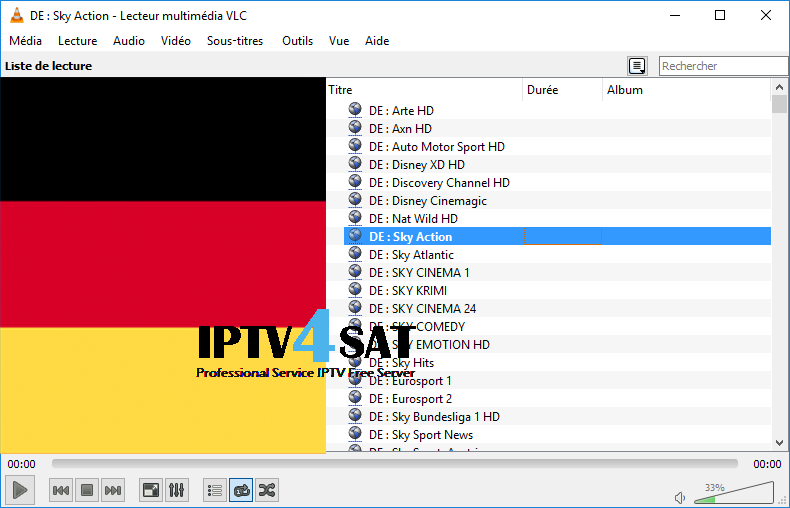790x508 pixels.
Task: Start playback with the Play button
Action: [20, 489]
